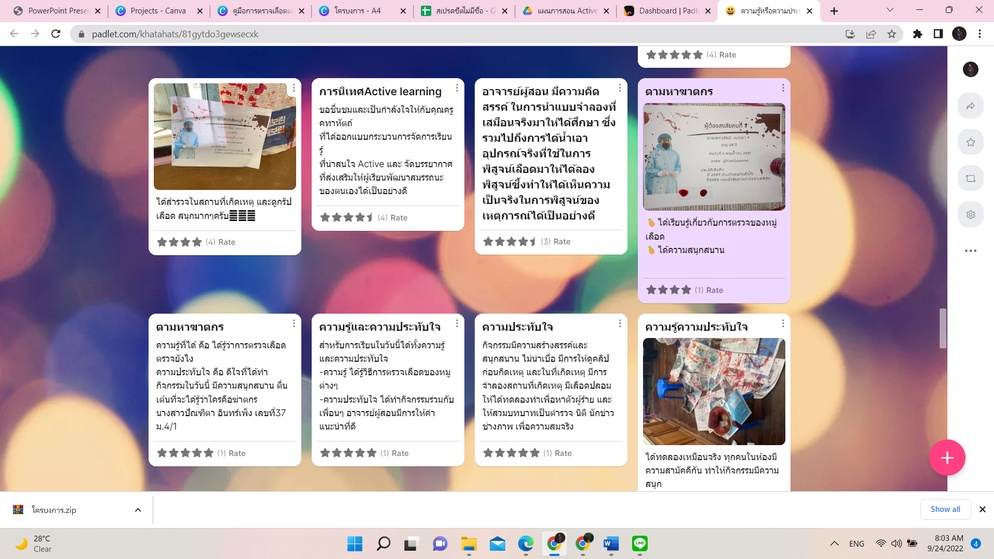Open a new browser tab

[x=834, y=11]
